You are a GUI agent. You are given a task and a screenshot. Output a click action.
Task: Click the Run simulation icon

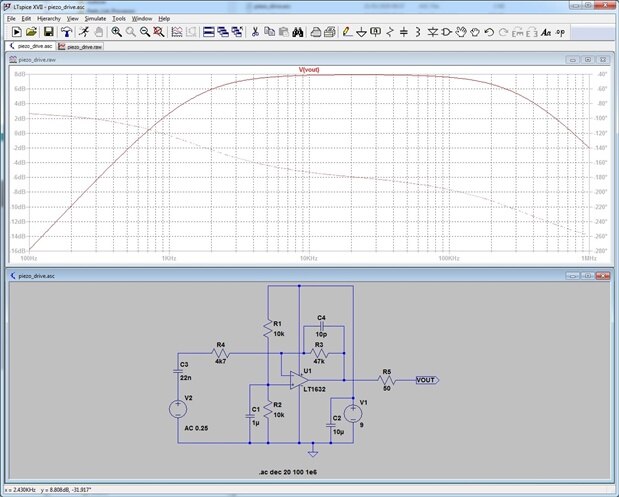point(86,32)
